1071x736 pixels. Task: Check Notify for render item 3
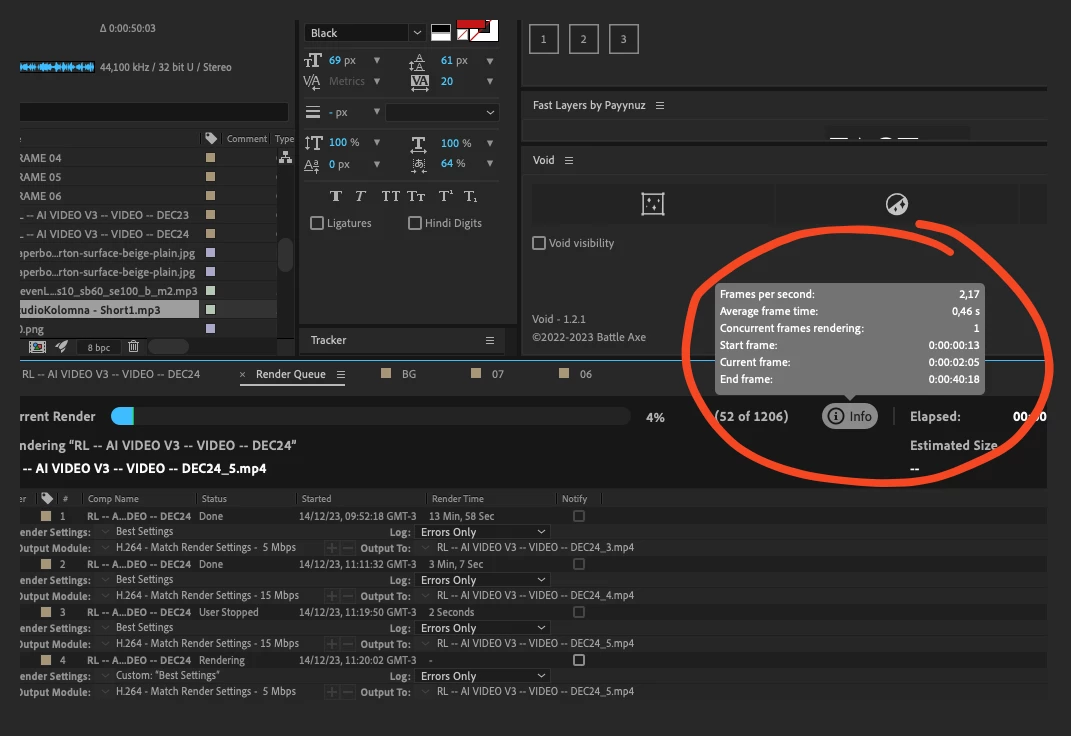[x=579, y=612]
